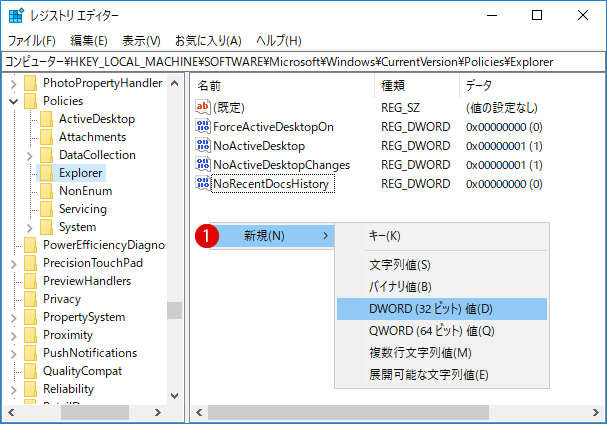Click the PreviewHandlers folder icon
Screen dimensions: 607x424
30,281
